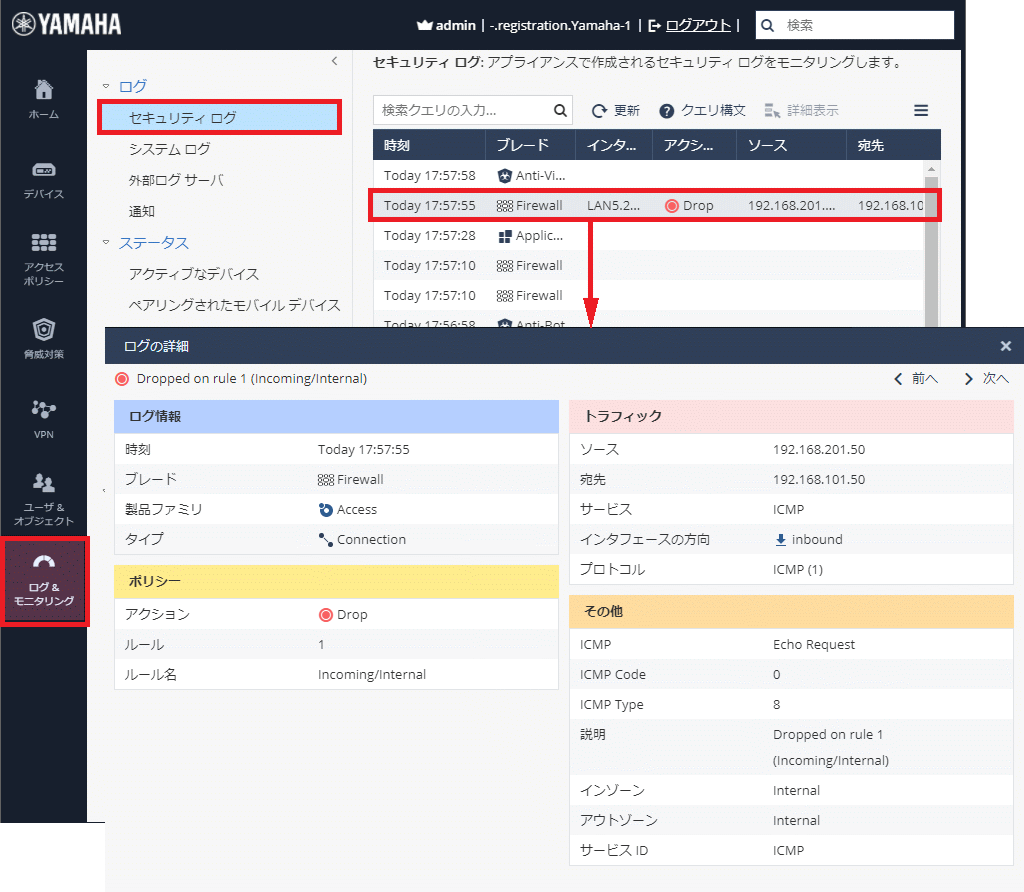Collapse the ログ tree section

point(107,87)
